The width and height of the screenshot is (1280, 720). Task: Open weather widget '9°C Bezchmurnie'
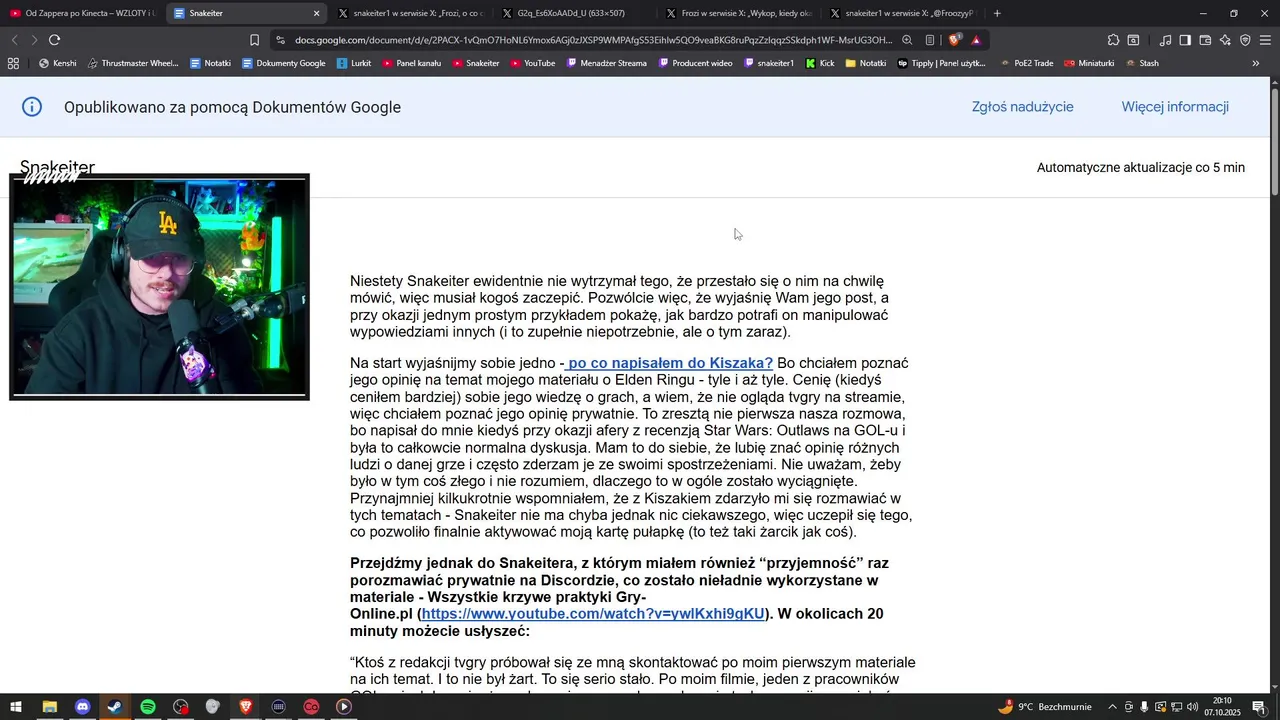[x=1045, y=707]
